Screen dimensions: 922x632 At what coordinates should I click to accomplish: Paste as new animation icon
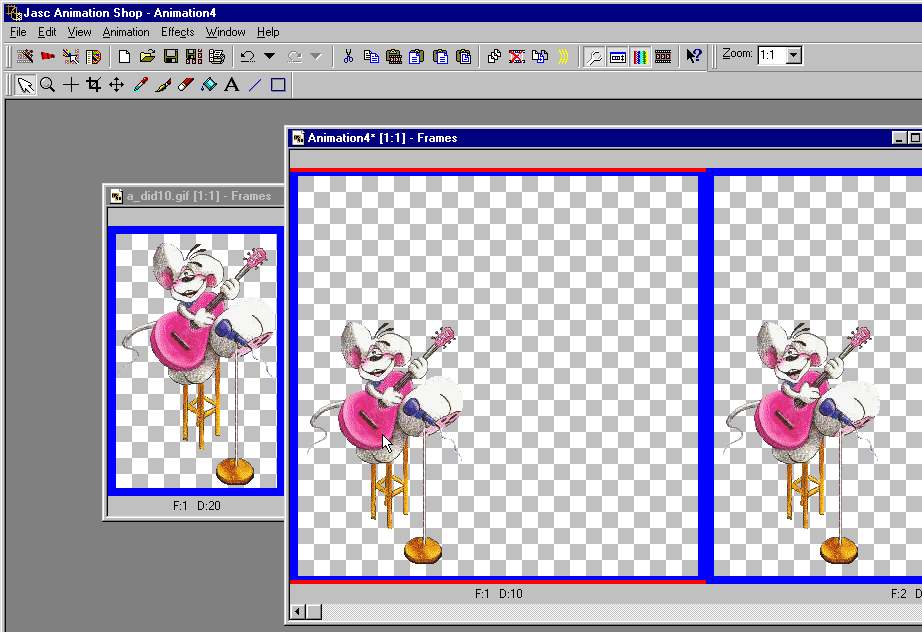click(394, 56)
